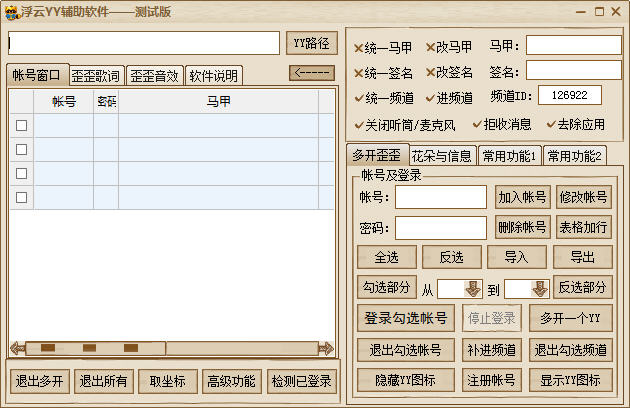Switch to the 歪歪歌词 tab

click(x=96, y=76)
